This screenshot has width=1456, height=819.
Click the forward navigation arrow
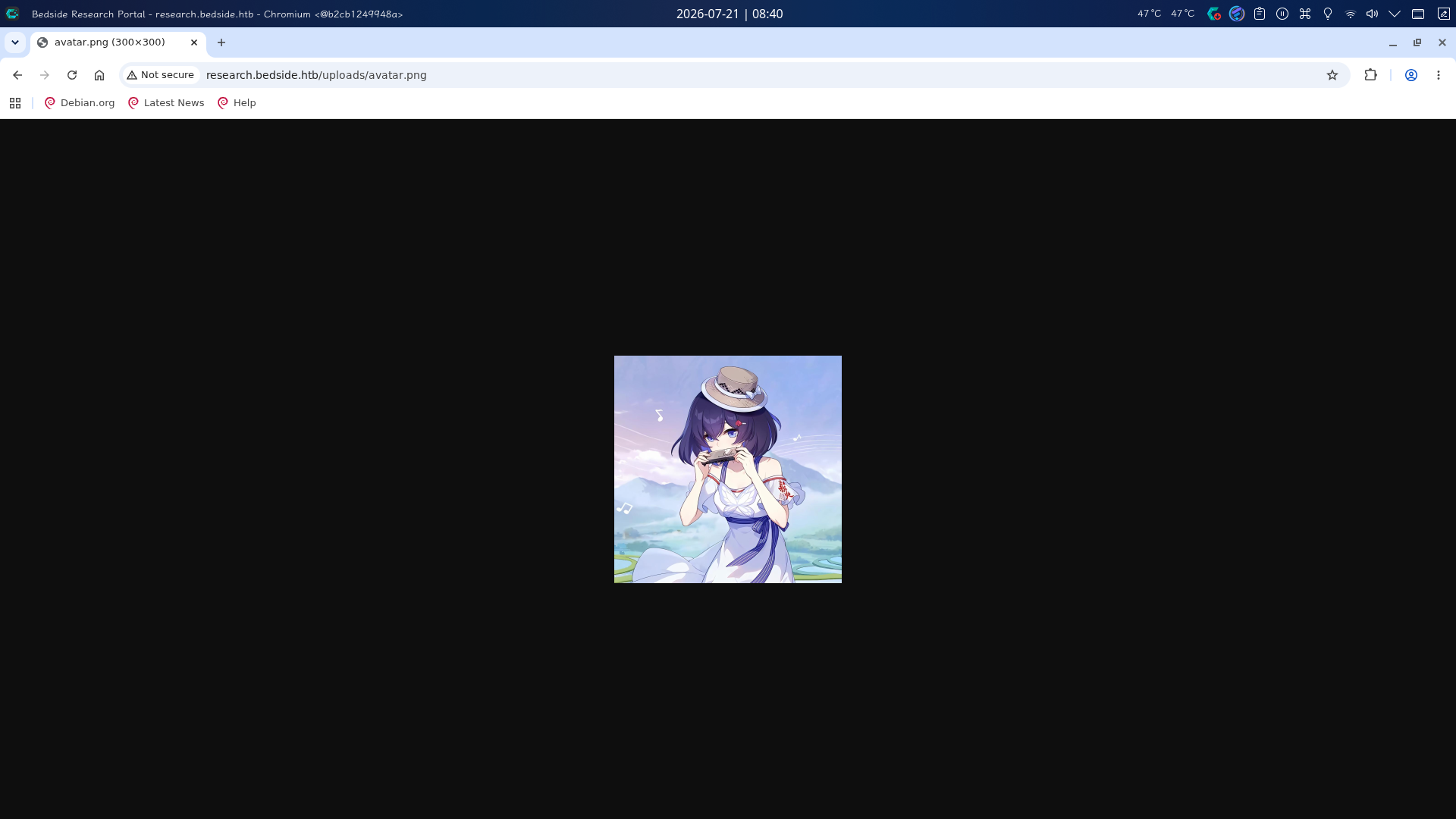click(45, 75)
